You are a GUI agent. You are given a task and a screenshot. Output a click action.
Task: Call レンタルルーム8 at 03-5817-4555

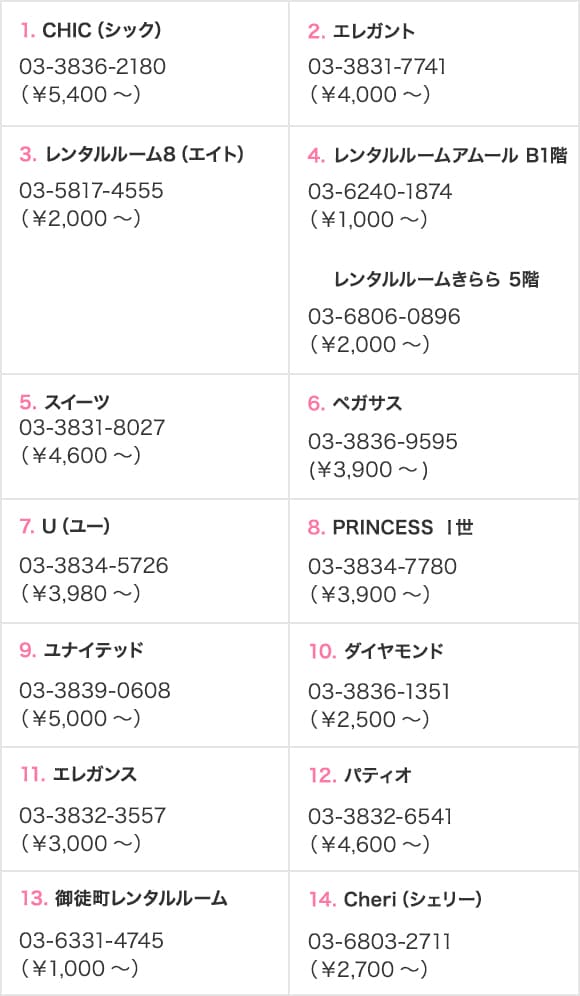click(x=91, y=191)
